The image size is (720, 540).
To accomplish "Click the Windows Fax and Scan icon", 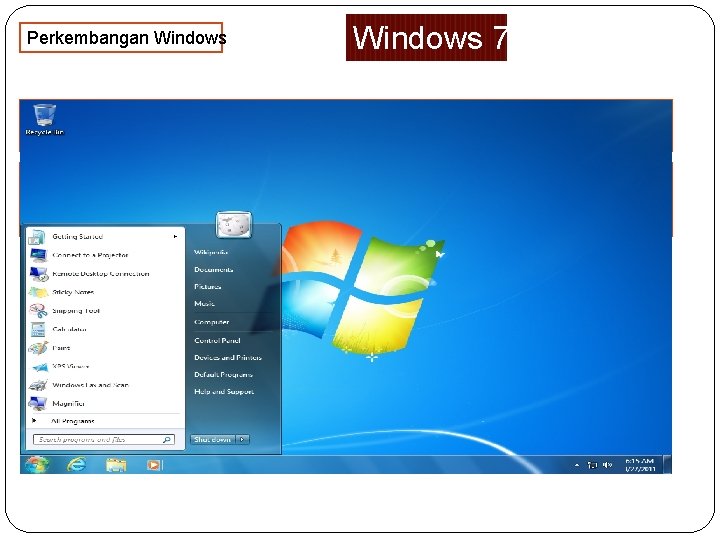I will (x=38, y=385).
